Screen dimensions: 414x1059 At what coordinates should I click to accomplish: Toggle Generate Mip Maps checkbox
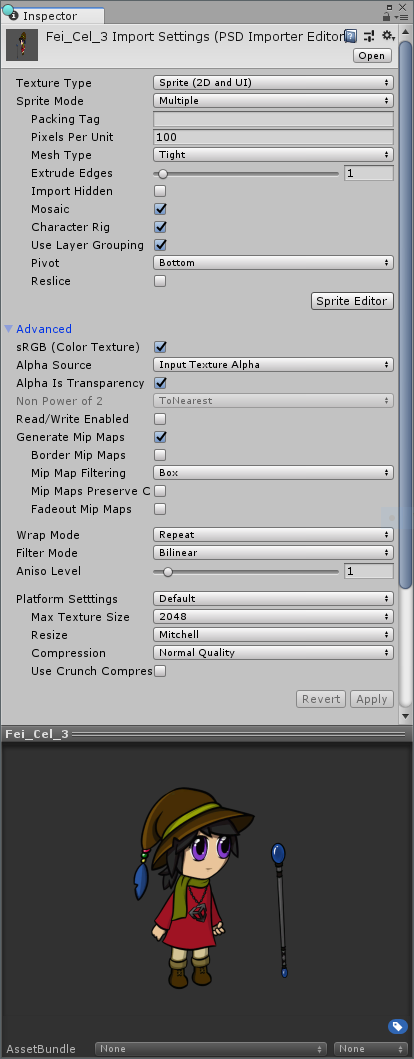tap(160, 437)
